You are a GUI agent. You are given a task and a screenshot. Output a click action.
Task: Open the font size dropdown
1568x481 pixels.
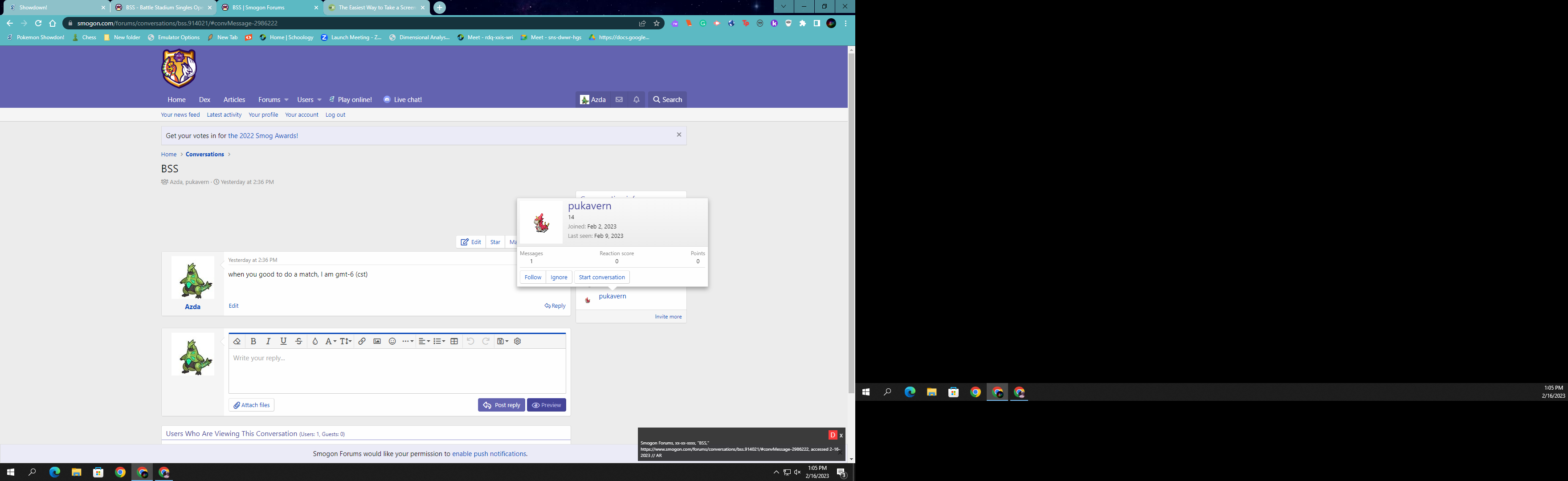(345, 342)
